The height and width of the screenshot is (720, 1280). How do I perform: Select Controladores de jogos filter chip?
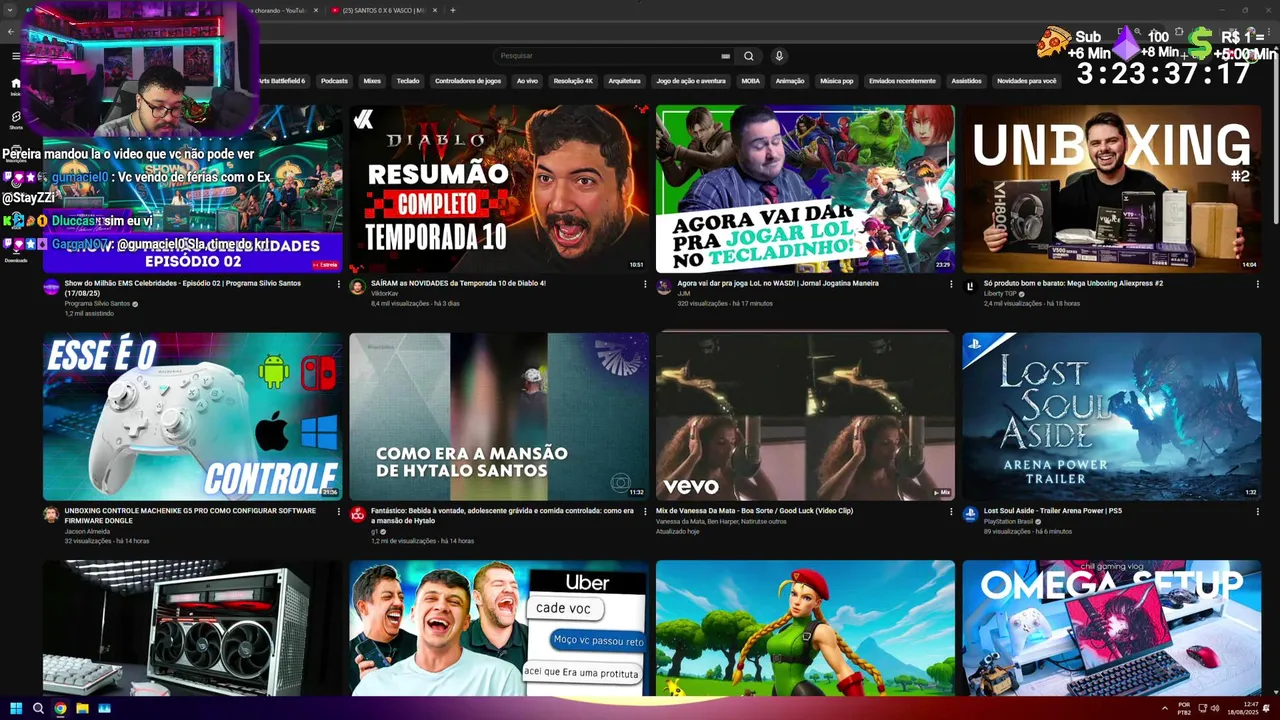[468, 81]
